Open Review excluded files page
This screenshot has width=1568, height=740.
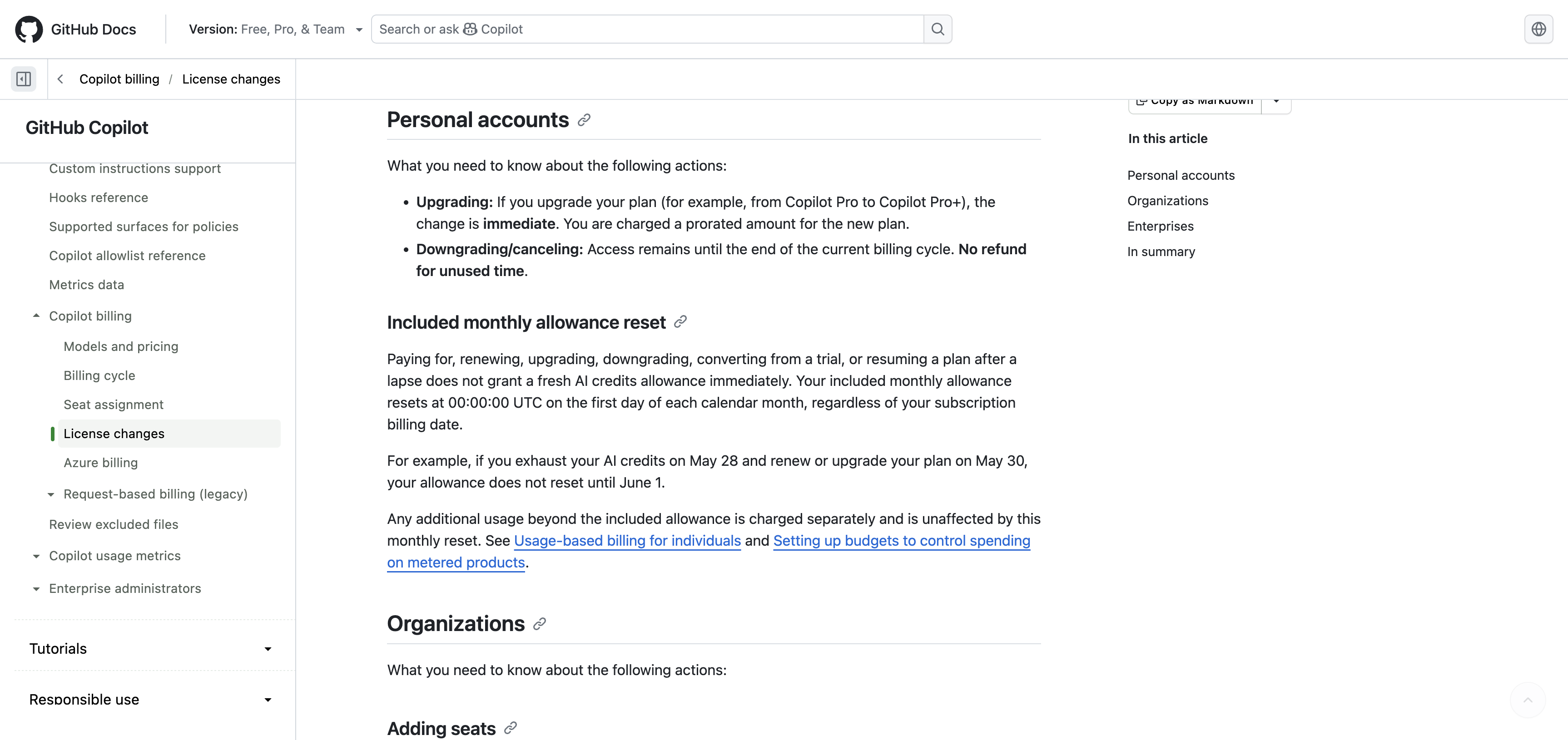[x=114, y=524]
